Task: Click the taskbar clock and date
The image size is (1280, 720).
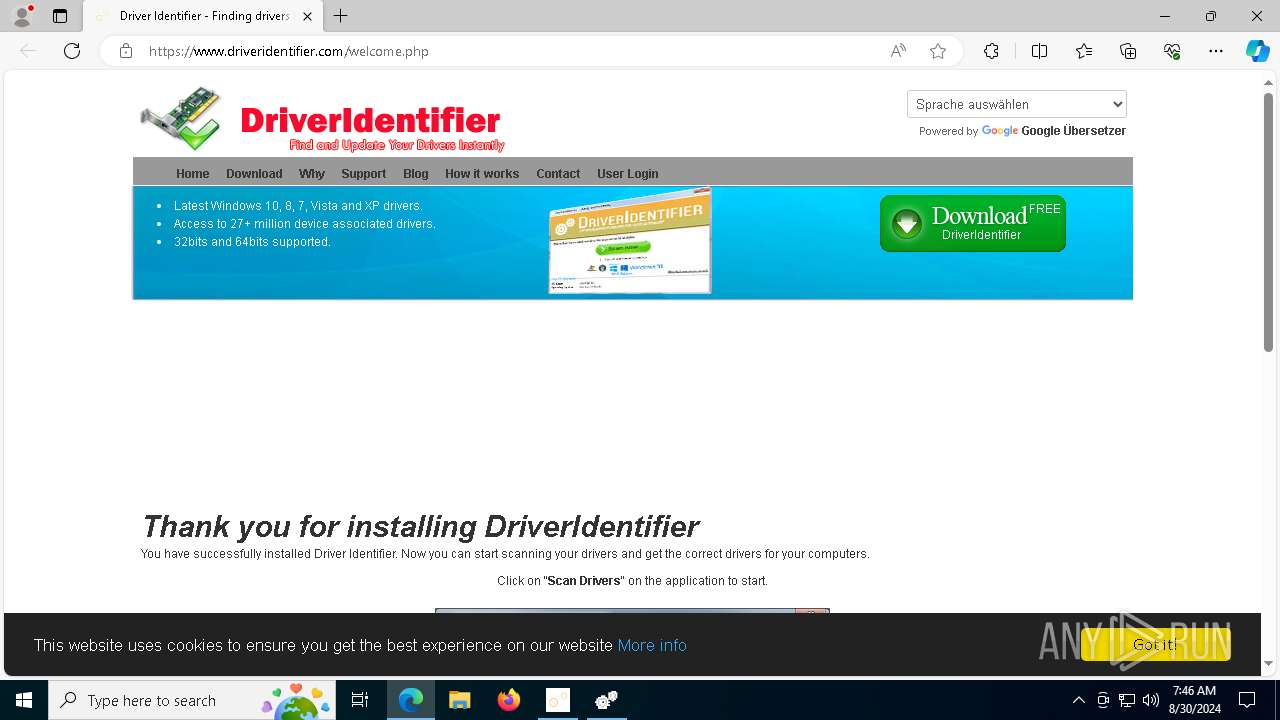Action: point(1195,700)
